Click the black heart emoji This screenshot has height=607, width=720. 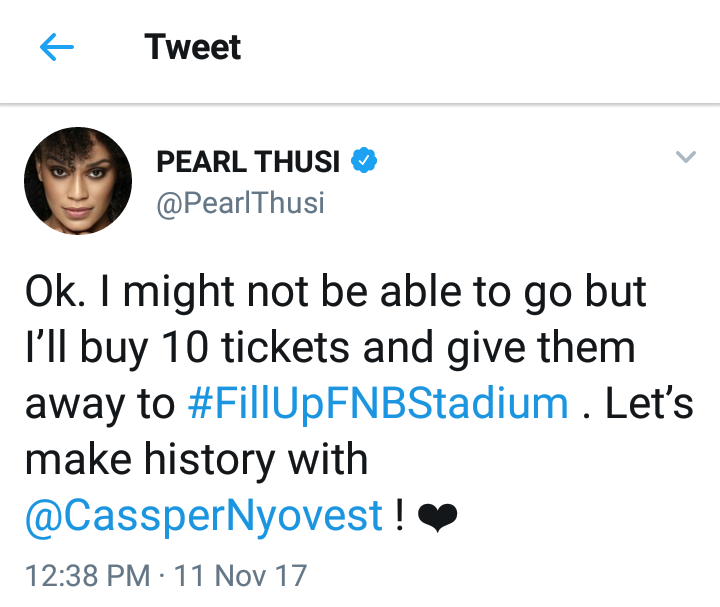pos(438,517)
